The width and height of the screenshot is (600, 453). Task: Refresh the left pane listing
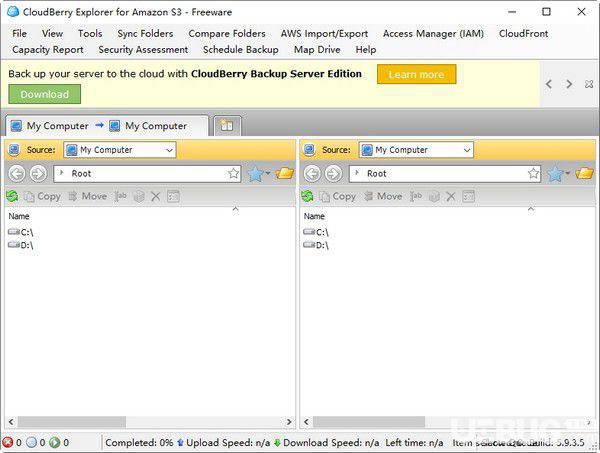12,196
